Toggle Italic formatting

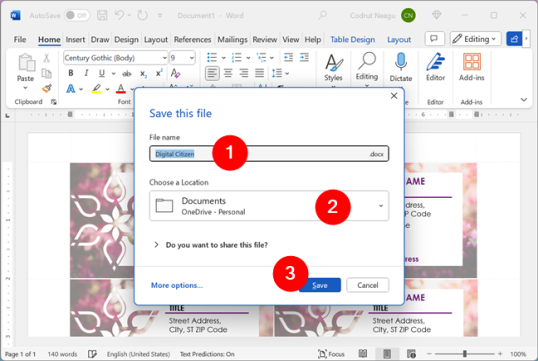point(86,73)
